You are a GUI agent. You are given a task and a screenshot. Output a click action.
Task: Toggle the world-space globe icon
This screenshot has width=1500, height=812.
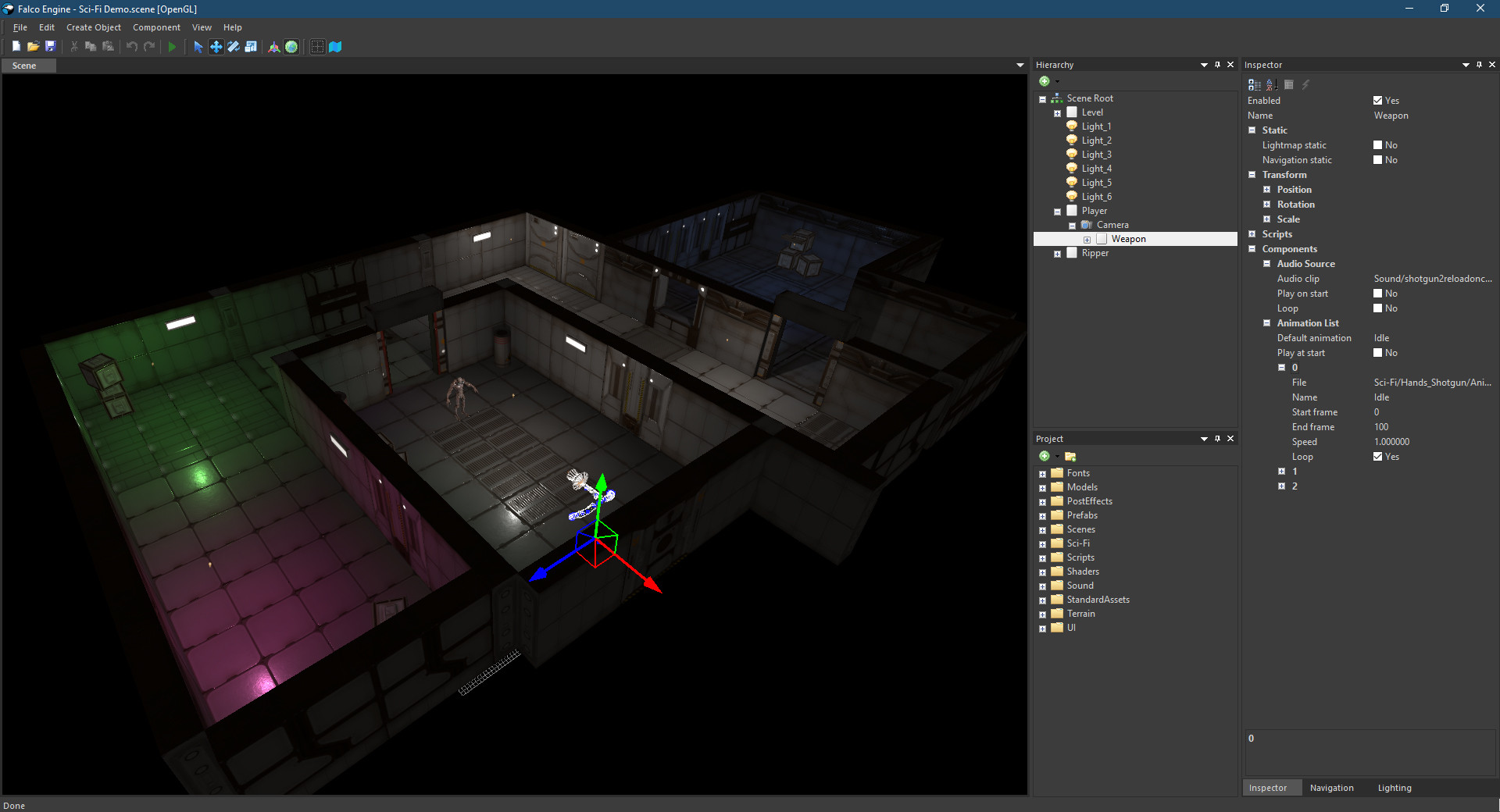(x=291, y=47)
